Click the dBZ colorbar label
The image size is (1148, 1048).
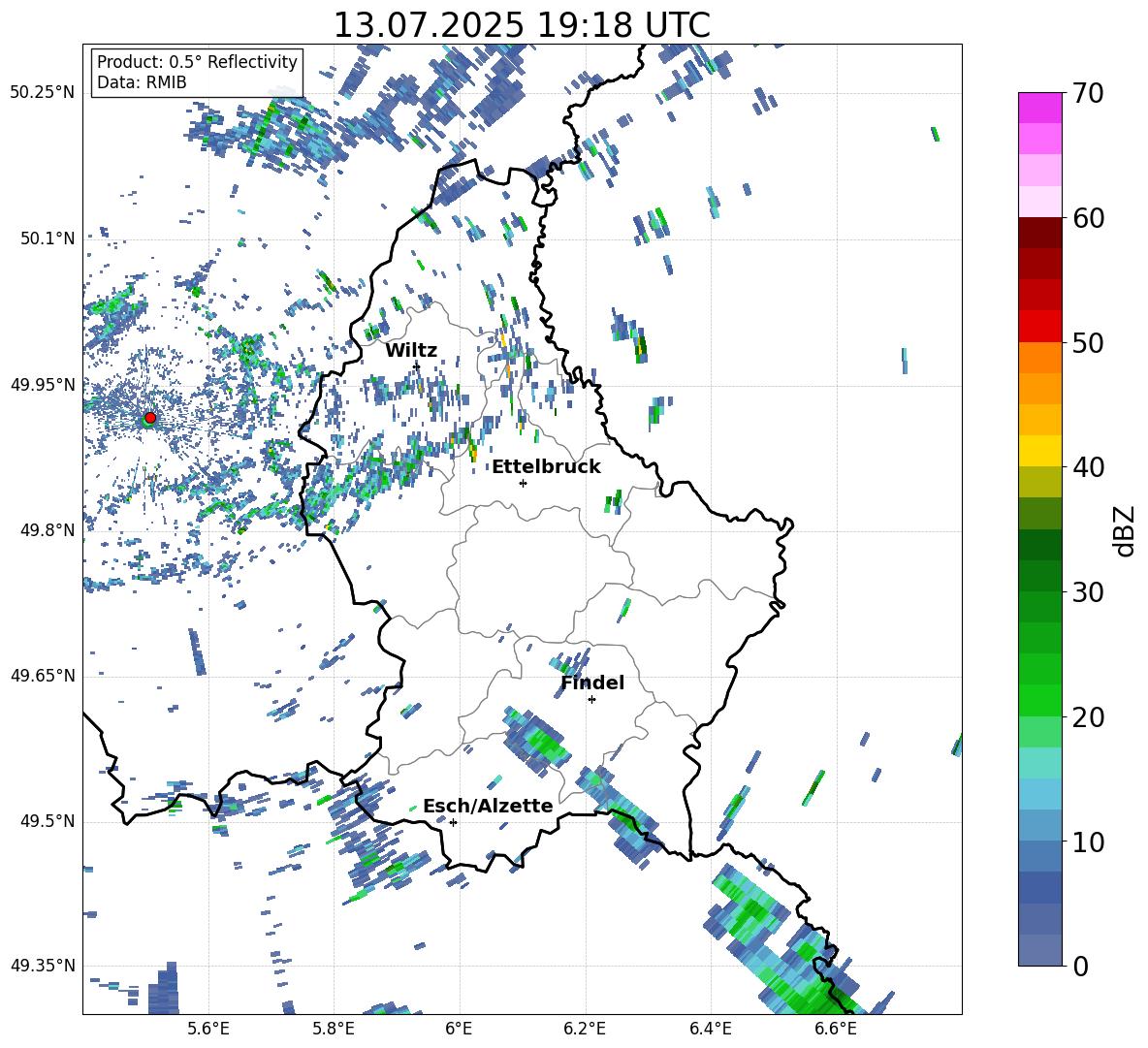1126,530
